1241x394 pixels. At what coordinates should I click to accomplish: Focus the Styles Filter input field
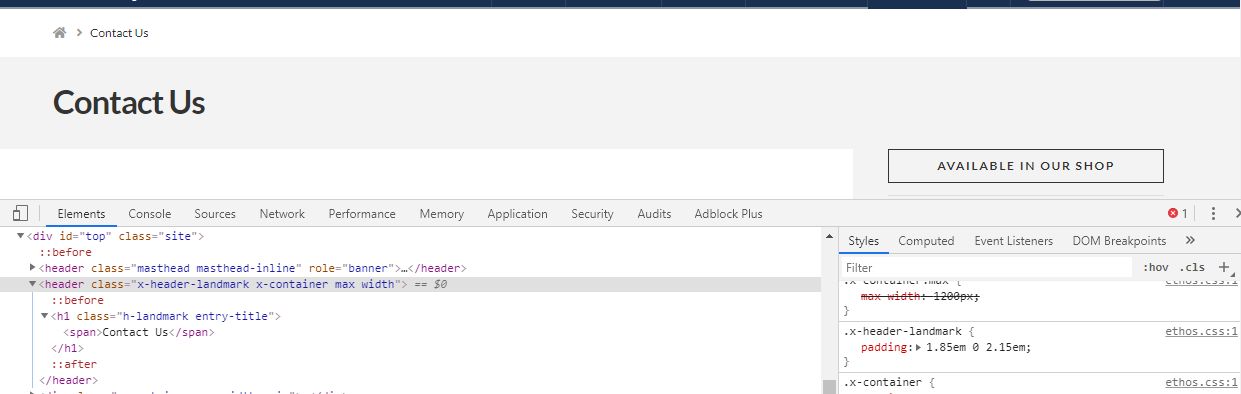pyautogui.click(x=986, y=268)
